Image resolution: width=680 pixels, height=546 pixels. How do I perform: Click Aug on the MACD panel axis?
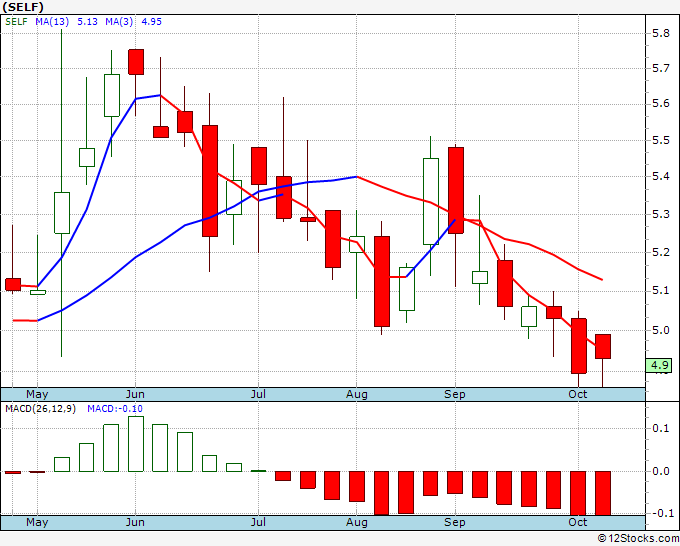pos(356,522)
